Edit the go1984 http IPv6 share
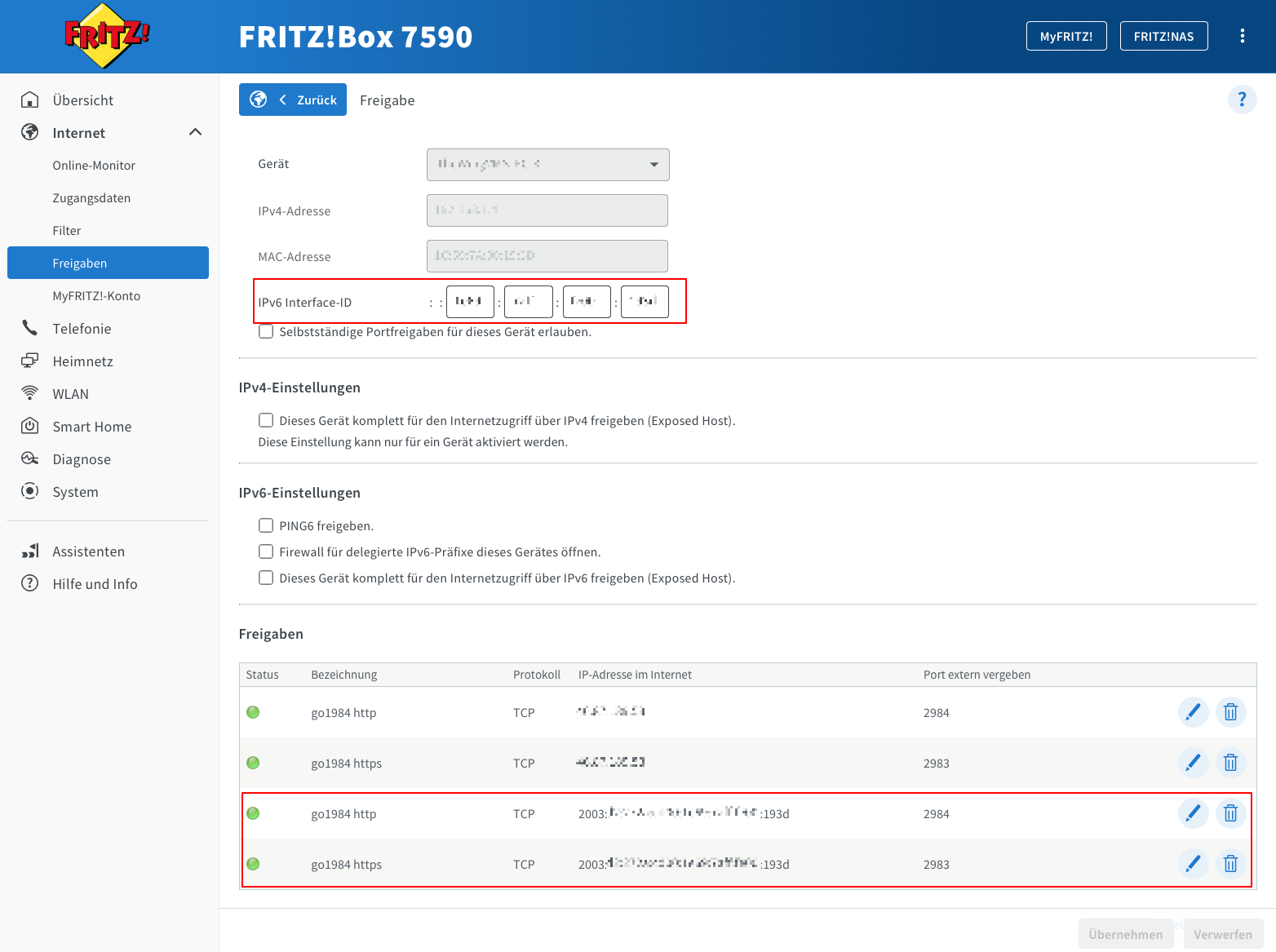 1193,813
